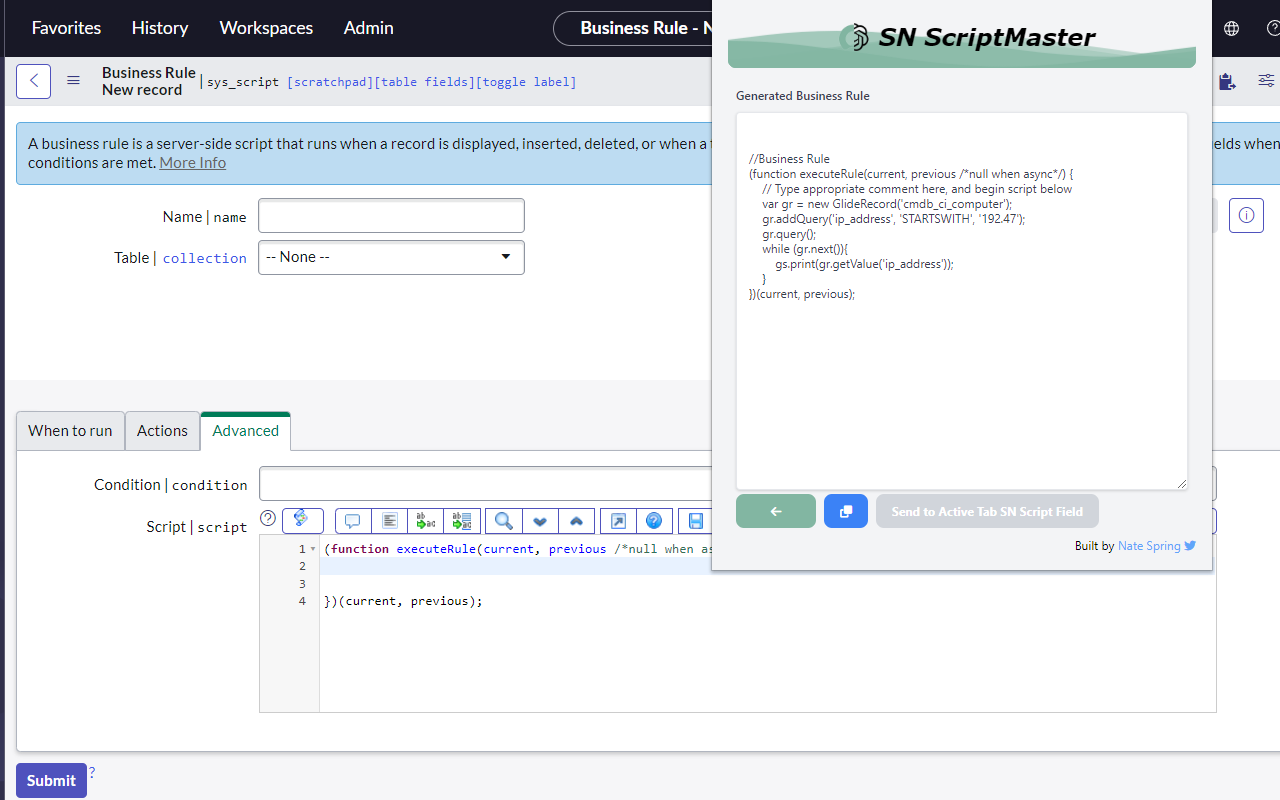Go back with the form back arrow
Image resolution: width=1280 pixels, height=800 pixels.
(x=33, y=81)
